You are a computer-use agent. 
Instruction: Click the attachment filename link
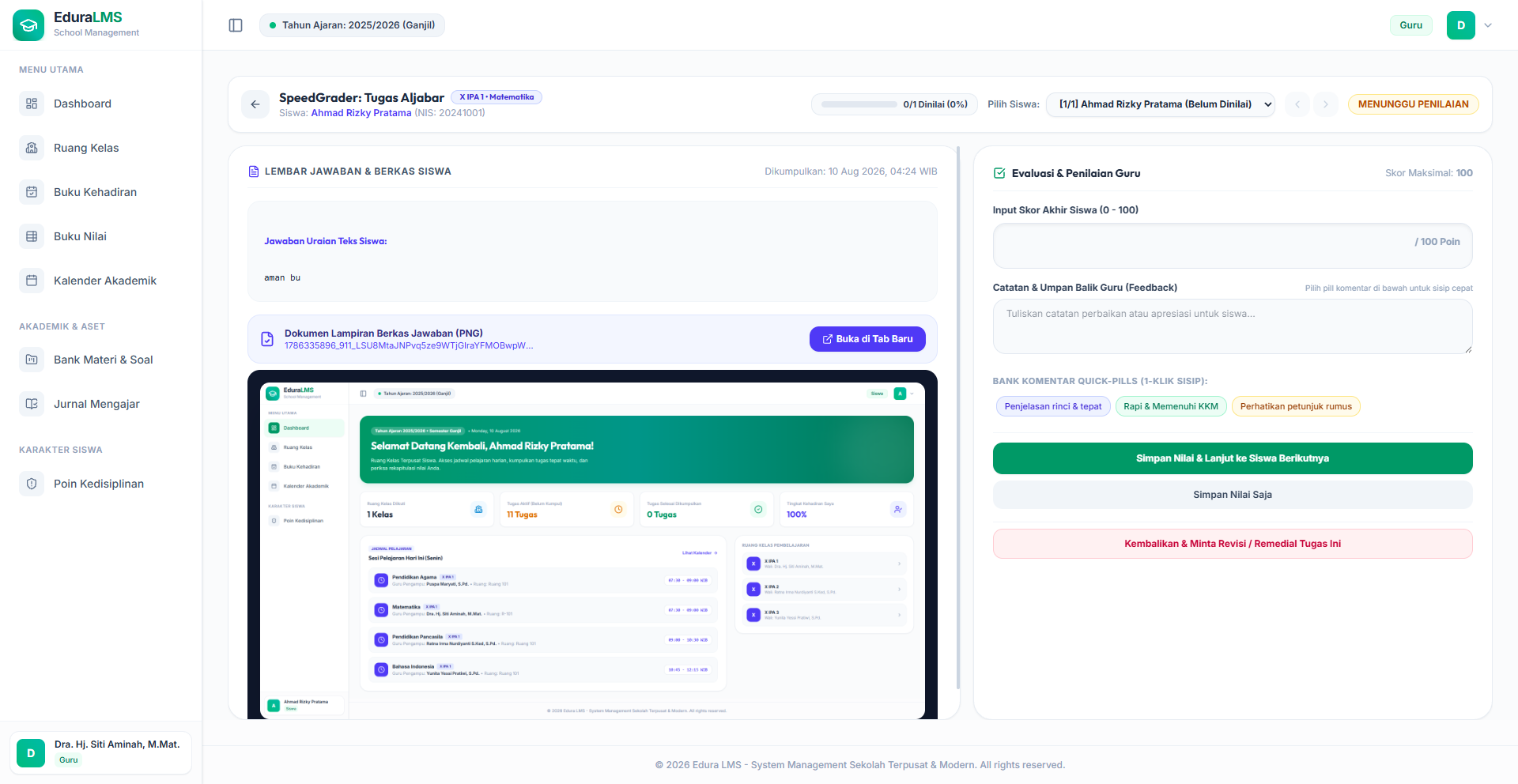coord(409,345)
